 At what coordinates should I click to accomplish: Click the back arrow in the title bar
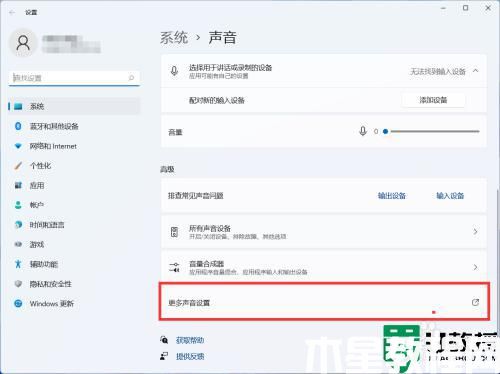[12, 12]
